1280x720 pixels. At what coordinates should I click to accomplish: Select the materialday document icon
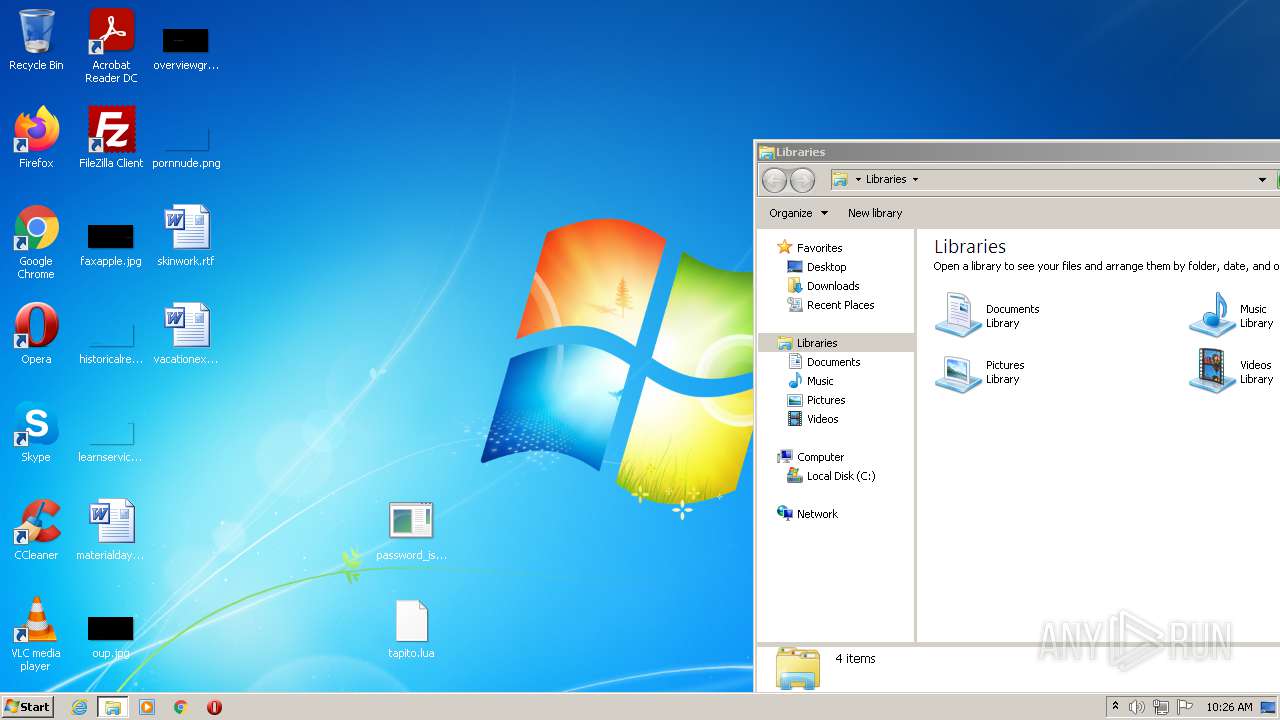tap(111, 530)
